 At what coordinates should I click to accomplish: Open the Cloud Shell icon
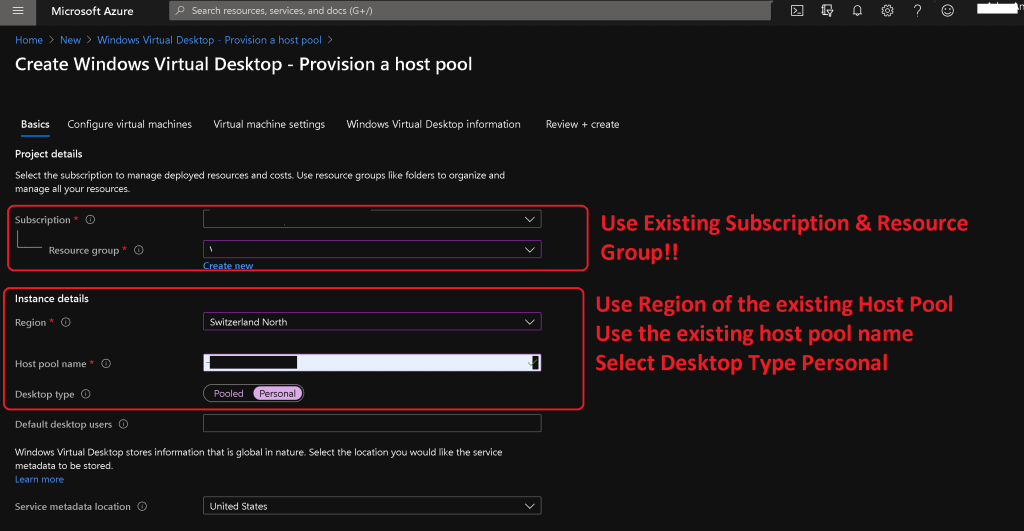[x=797, y=10]
